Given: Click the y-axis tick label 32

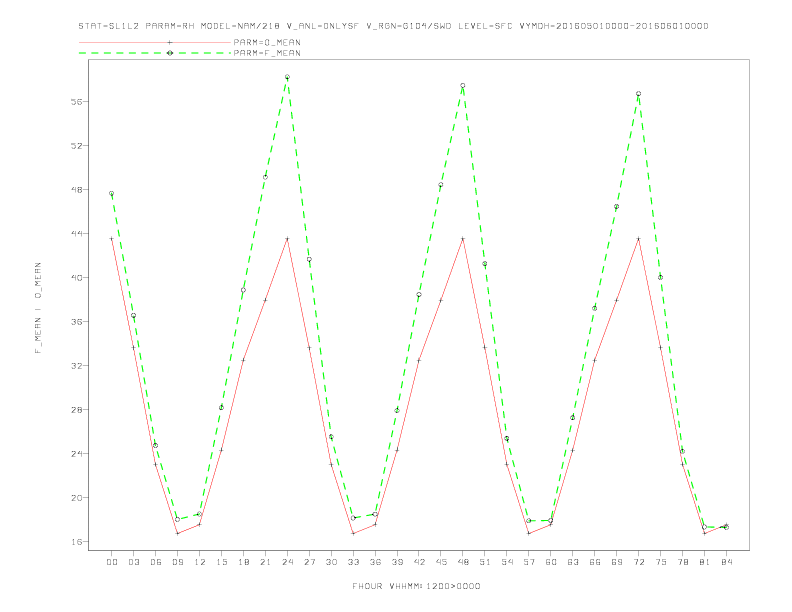Looking at the screenshot, I should pyautogui.click(x=77, y=366).
